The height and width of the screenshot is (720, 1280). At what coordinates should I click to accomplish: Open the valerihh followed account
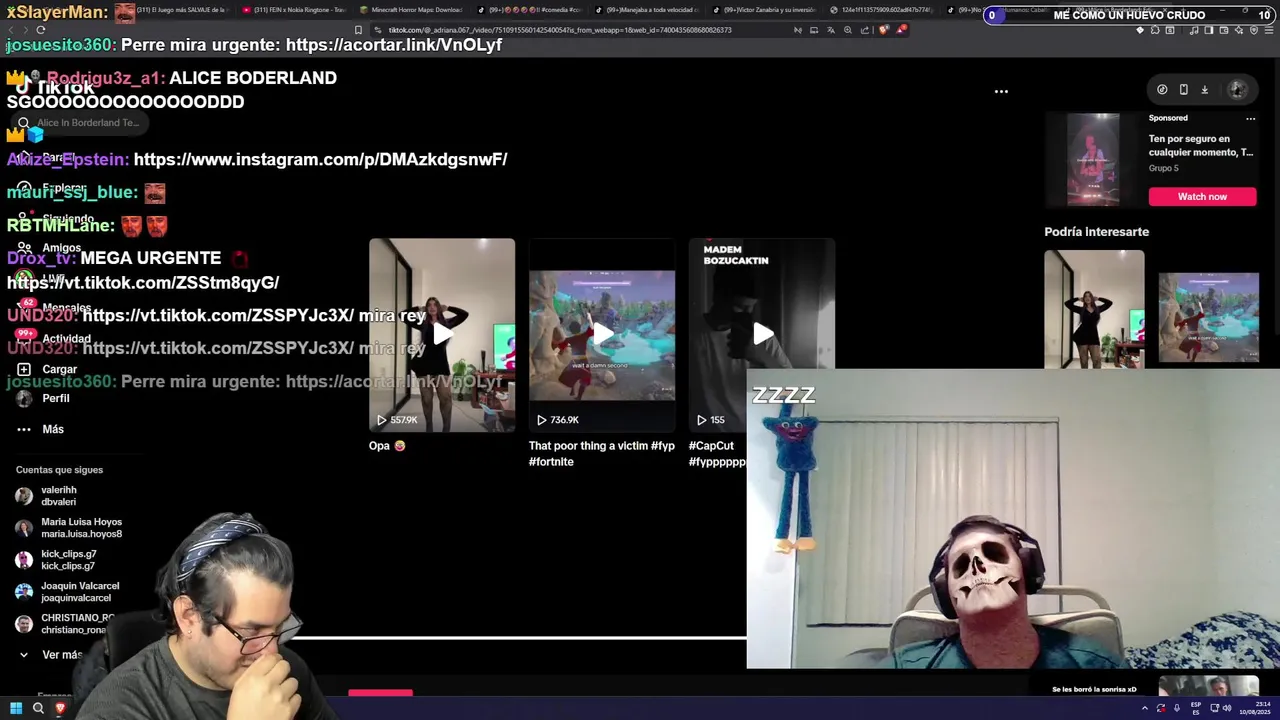[59, 496]
